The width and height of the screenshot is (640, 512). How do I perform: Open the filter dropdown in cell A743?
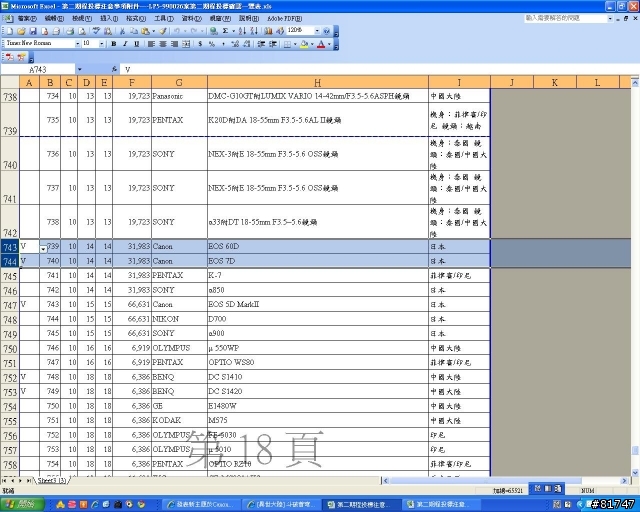click(43, 249)
